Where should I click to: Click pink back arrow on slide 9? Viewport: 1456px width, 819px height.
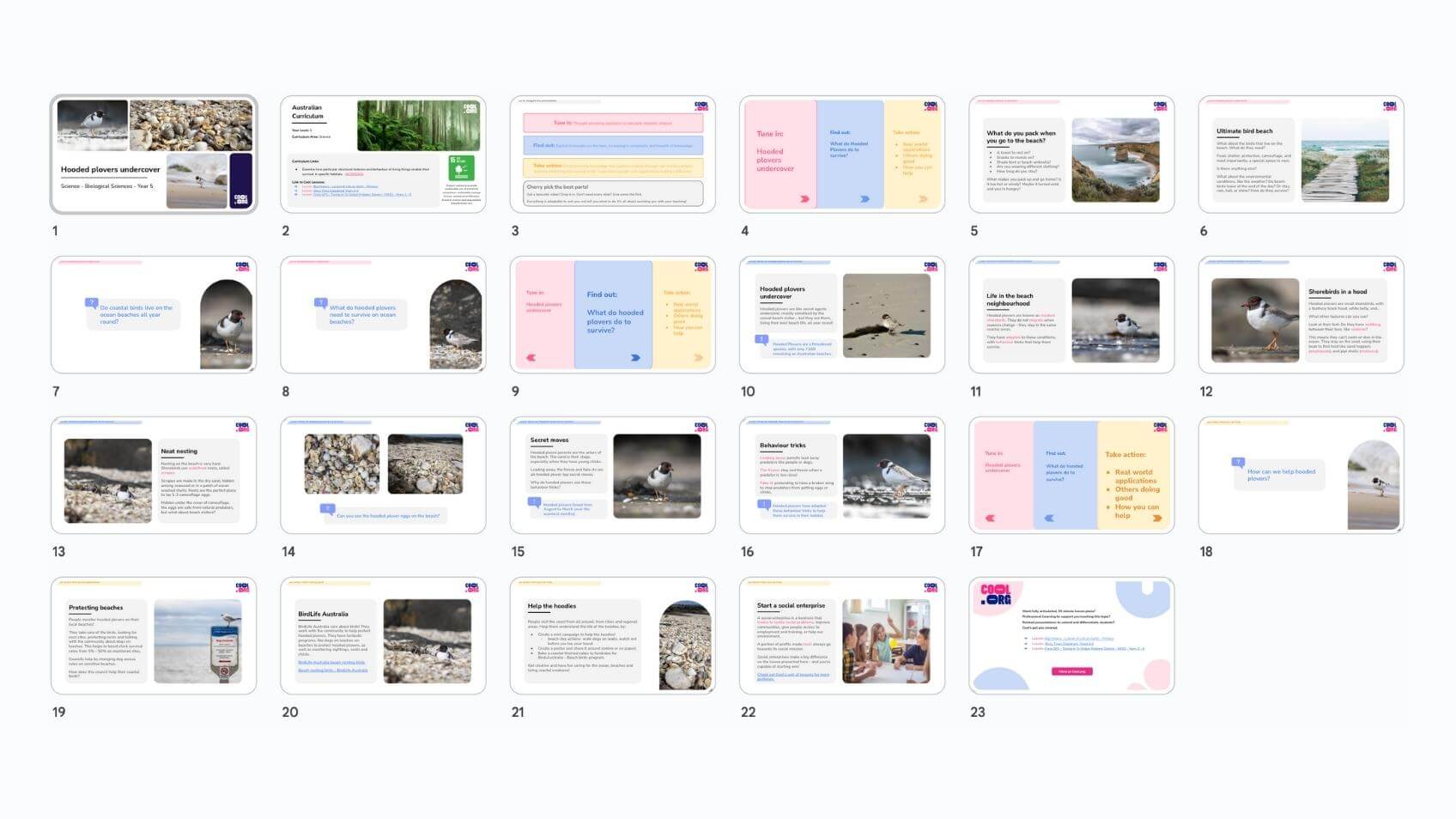(531, 358)
